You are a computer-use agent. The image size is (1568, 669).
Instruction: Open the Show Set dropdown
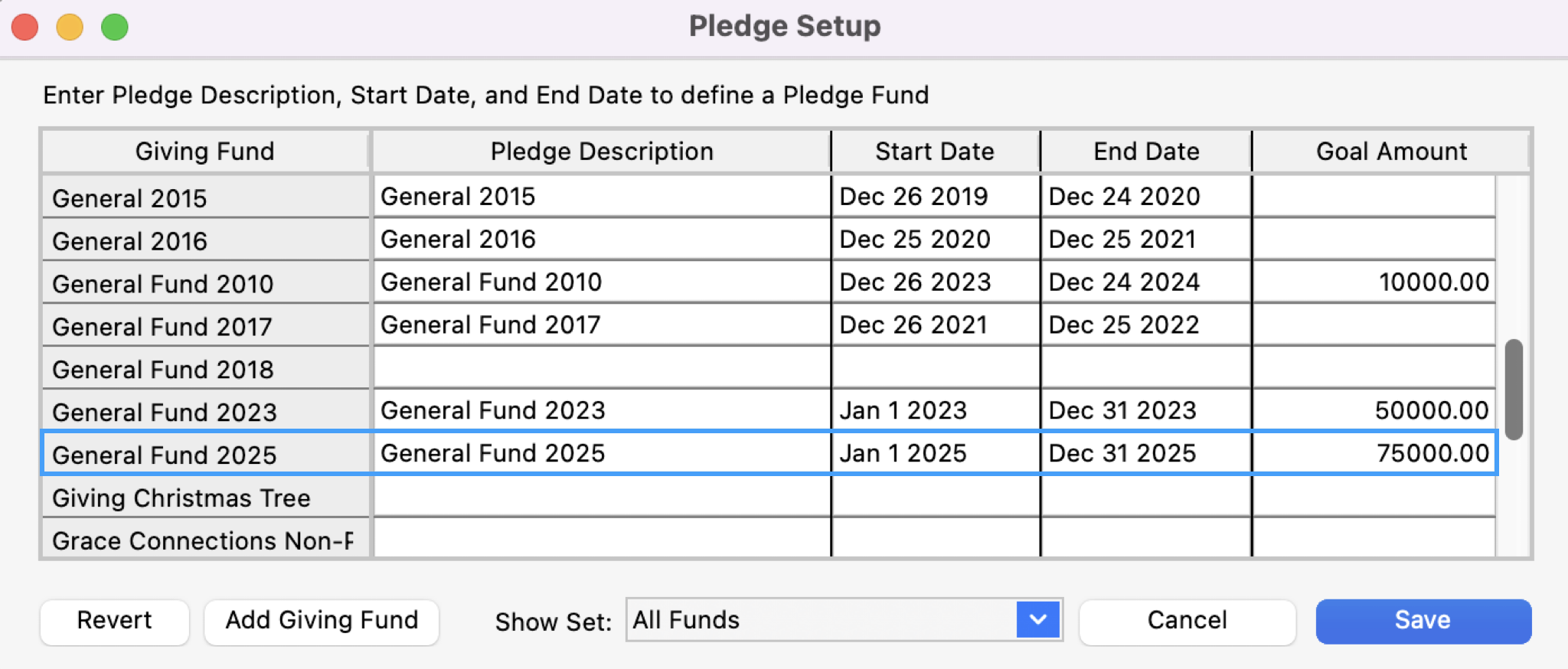coord(842,621)
